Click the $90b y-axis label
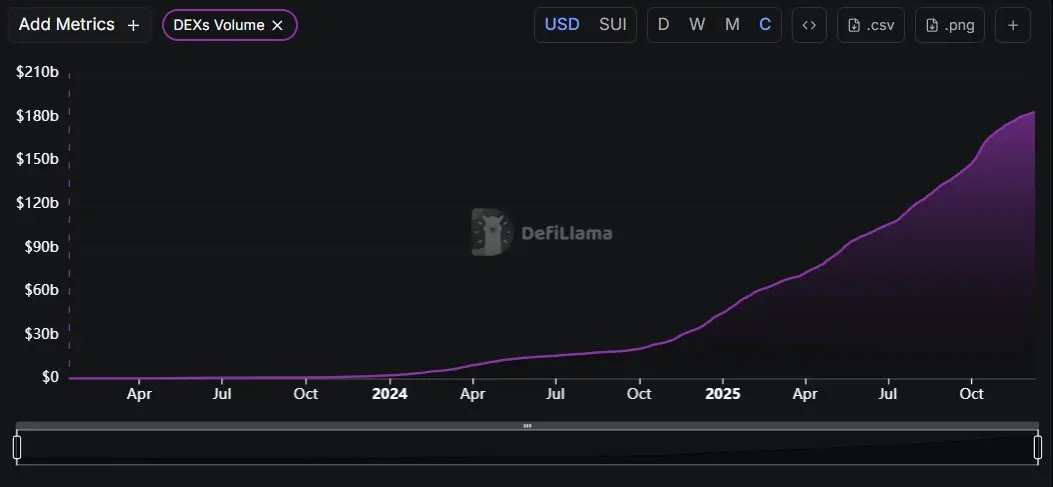Viewport: 1053px width, 487px height. tap(41, 247)
